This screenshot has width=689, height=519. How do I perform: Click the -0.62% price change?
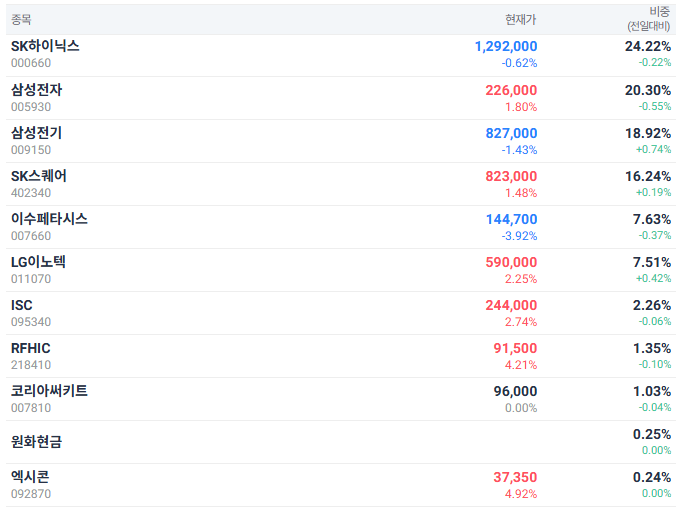click(519, 63)
